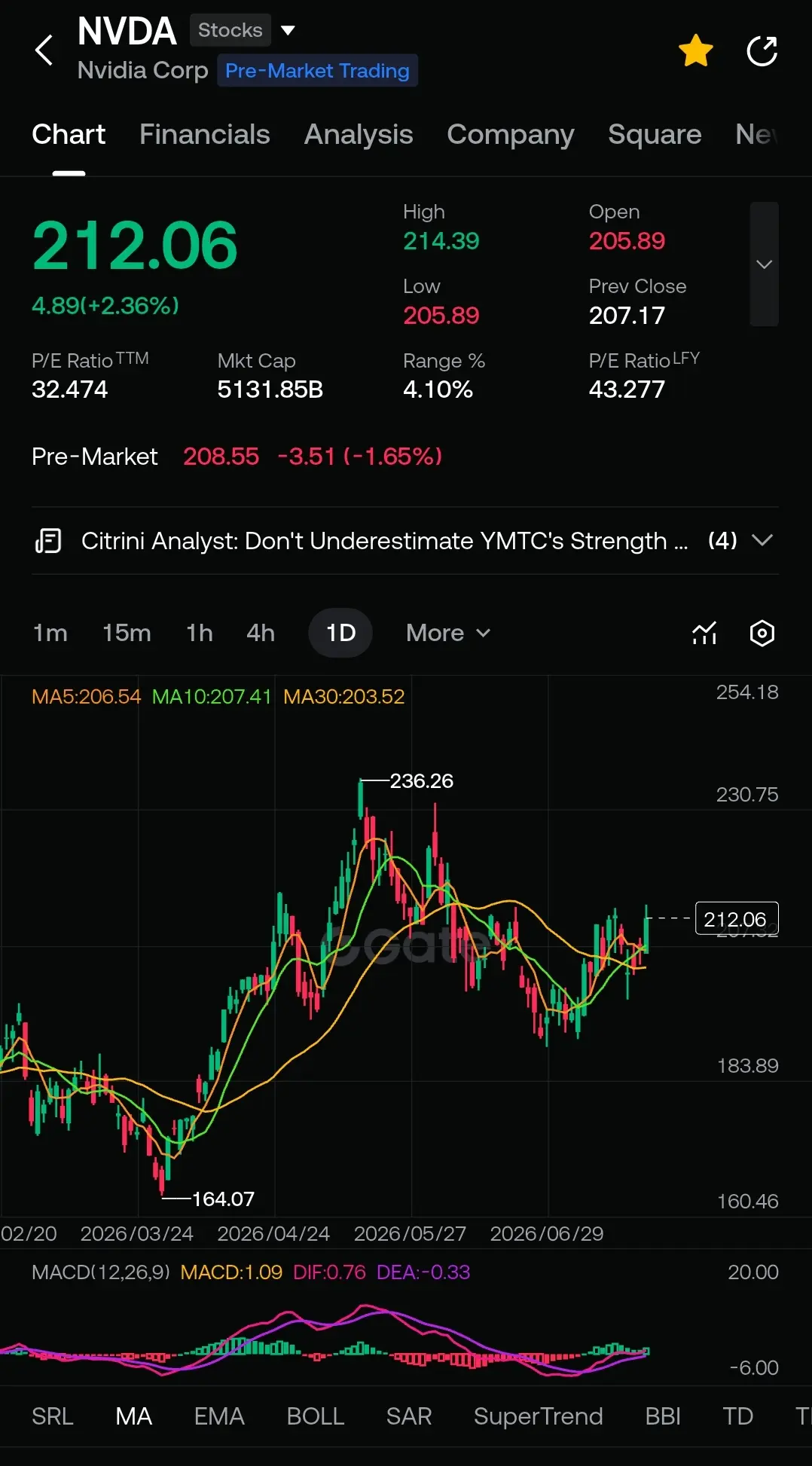The image size is (812, 1466).
Task: Open the Square tab
Action: 655,134
